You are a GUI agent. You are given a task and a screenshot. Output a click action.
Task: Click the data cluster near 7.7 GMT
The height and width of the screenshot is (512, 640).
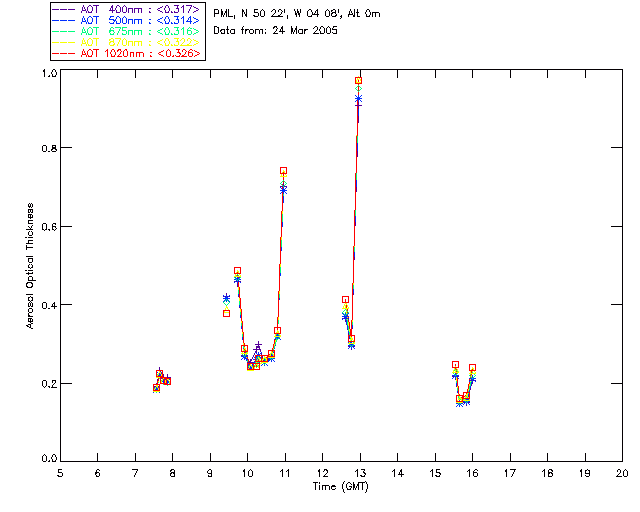click(161, 380)
